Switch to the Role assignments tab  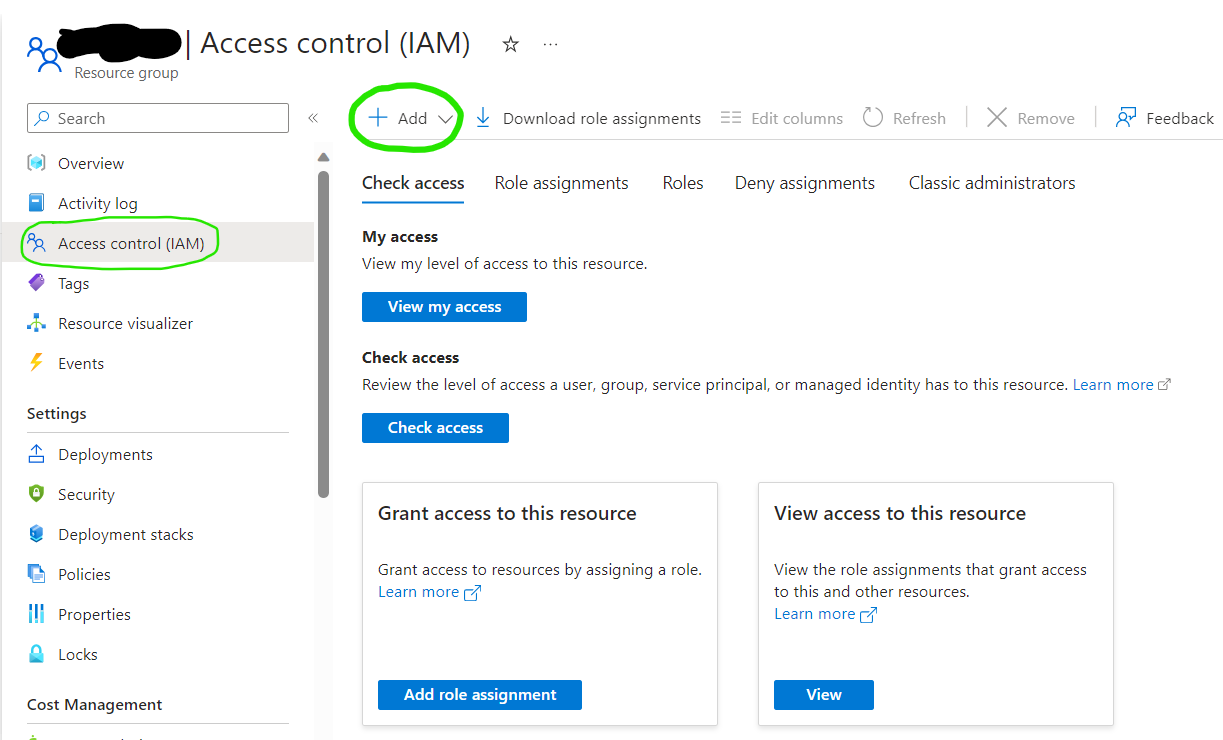point(561,183)
